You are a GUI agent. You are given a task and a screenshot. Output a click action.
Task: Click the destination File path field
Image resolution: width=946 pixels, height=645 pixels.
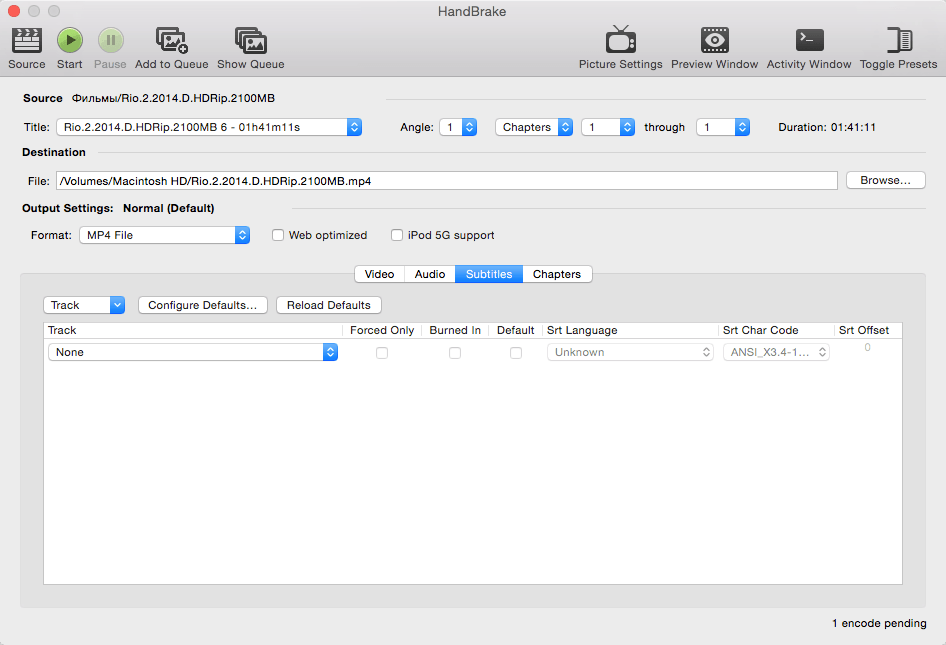pos(446,180)
